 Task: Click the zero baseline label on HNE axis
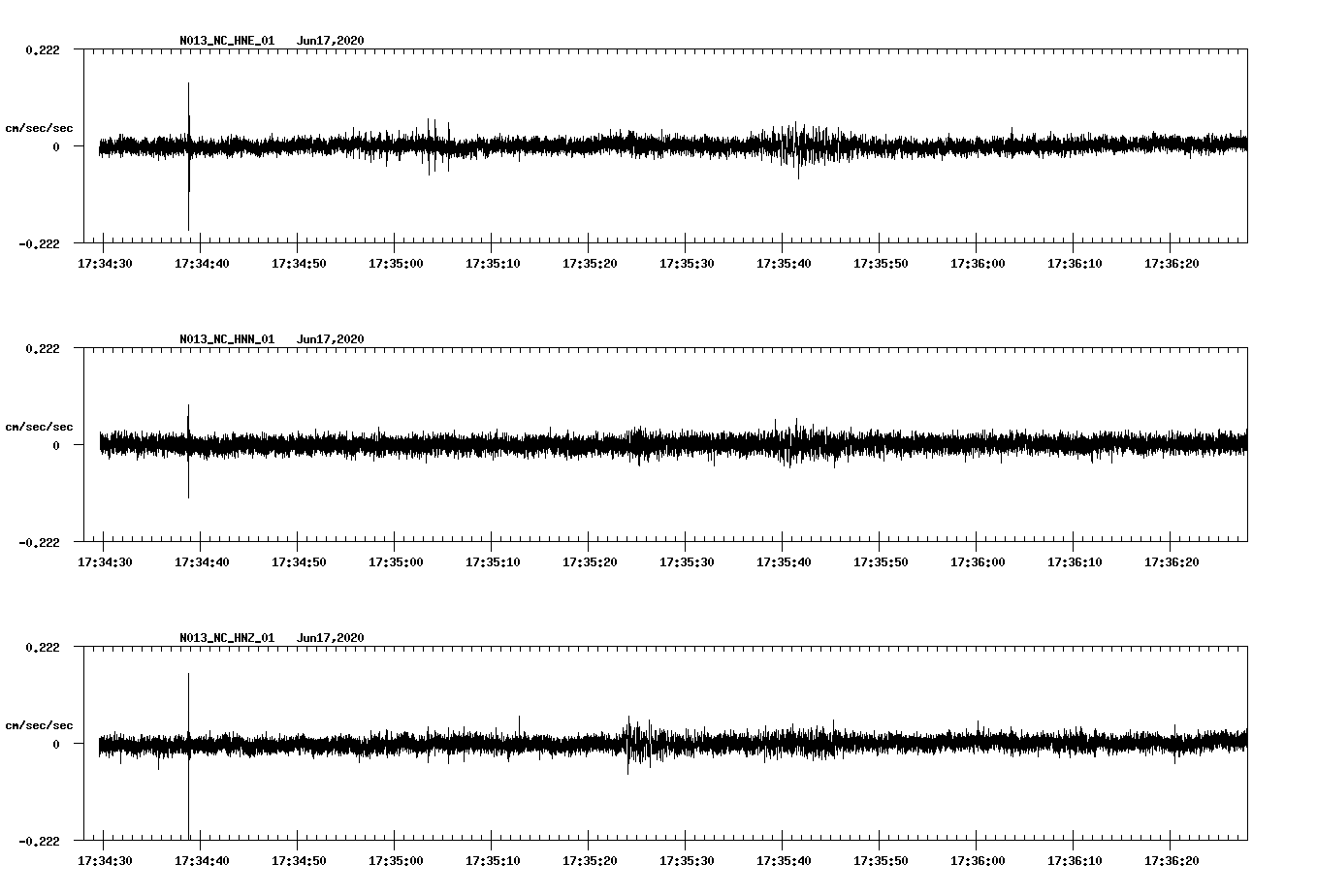coord(56,146)
